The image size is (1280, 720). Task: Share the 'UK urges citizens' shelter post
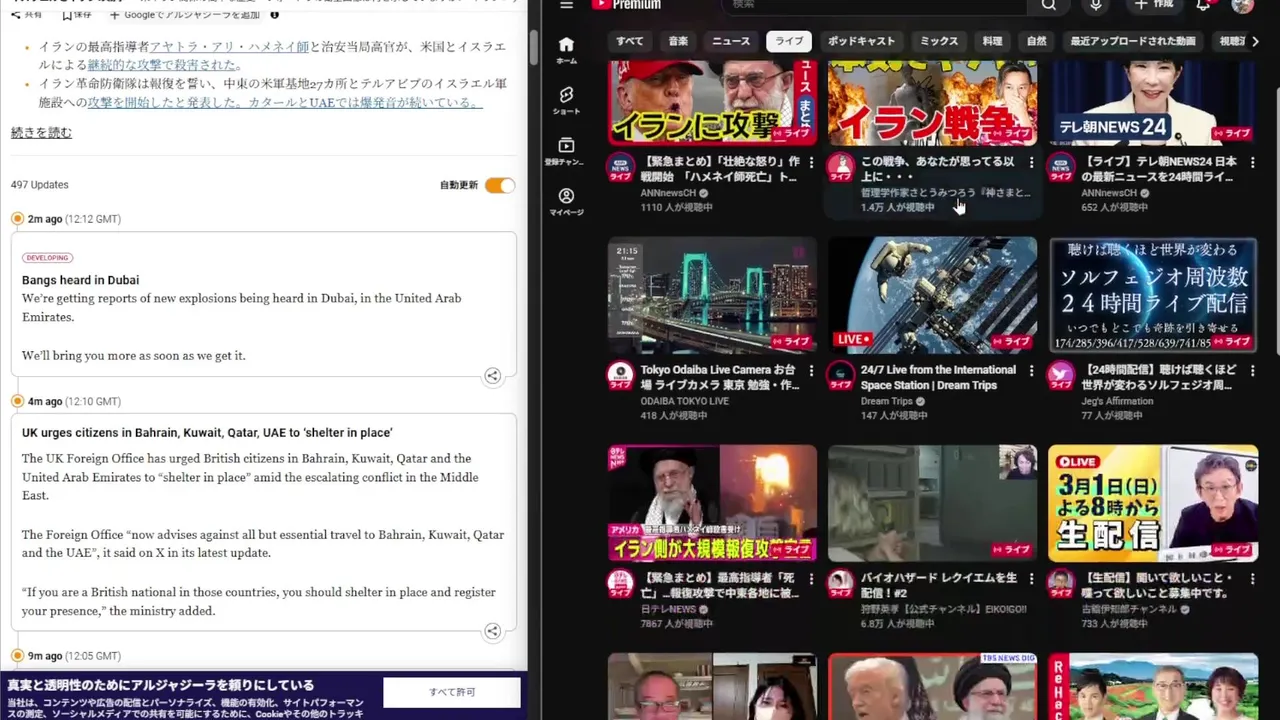pyautogui.click(x=493, y=631)
